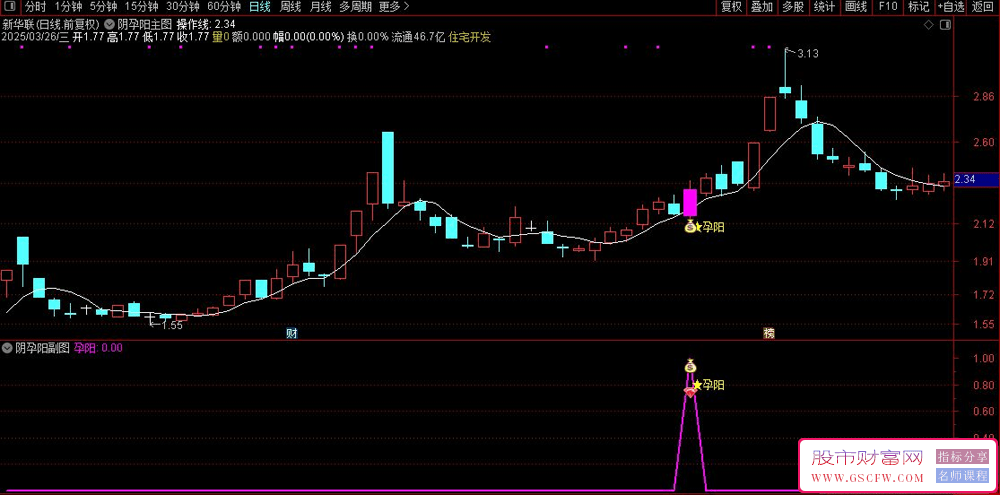Switch to 分时 intraday view
The width and height of the screenshot is (1000, 495).
[x=35, y=7]
